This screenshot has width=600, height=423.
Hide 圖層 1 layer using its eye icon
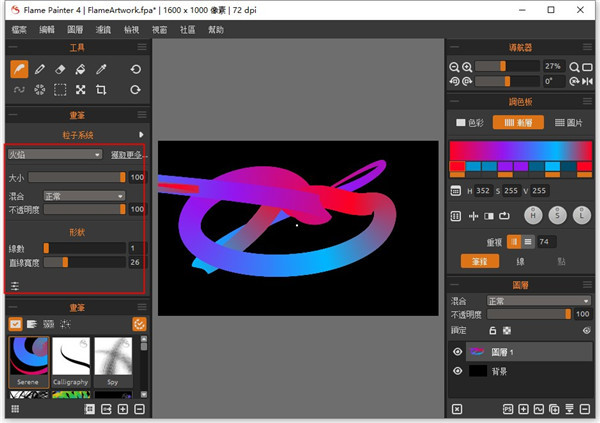458,352
